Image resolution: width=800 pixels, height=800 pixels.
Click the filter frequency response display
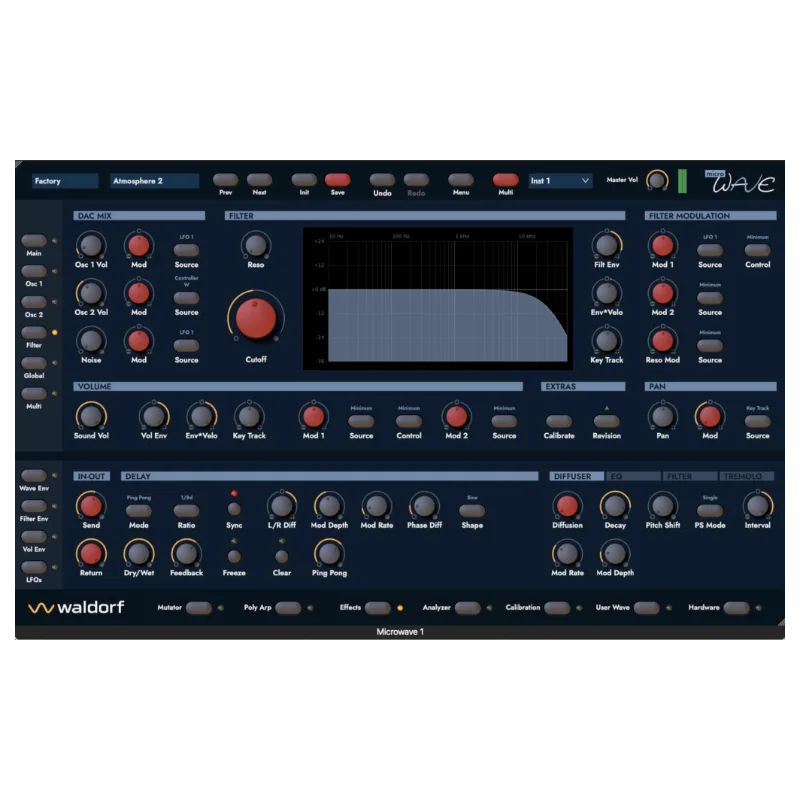click(x=438, y=298)
